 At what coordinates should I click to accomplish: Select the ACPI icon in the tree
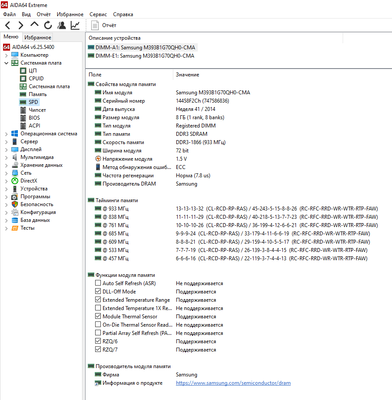(23, 126)
